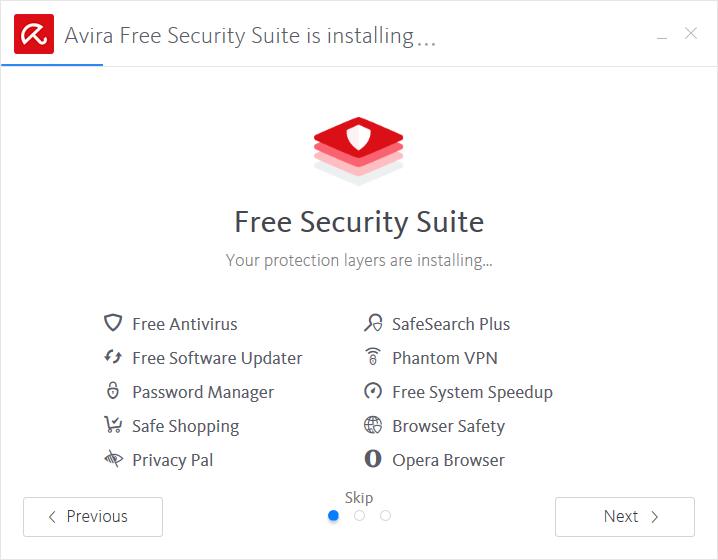718x560 pixels.
Task: Click the Free Antivirus shield icon
Action: coord(113,323)
